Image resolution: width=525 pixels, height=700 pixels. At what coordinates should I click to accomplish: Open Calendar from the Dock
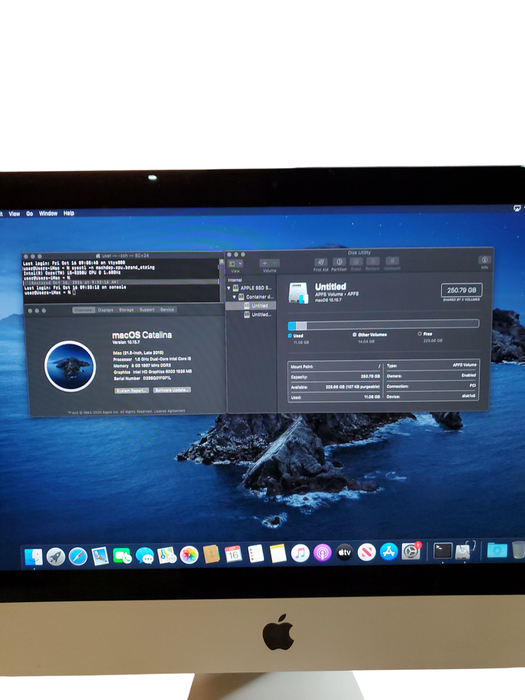click(x=233, y=554)
